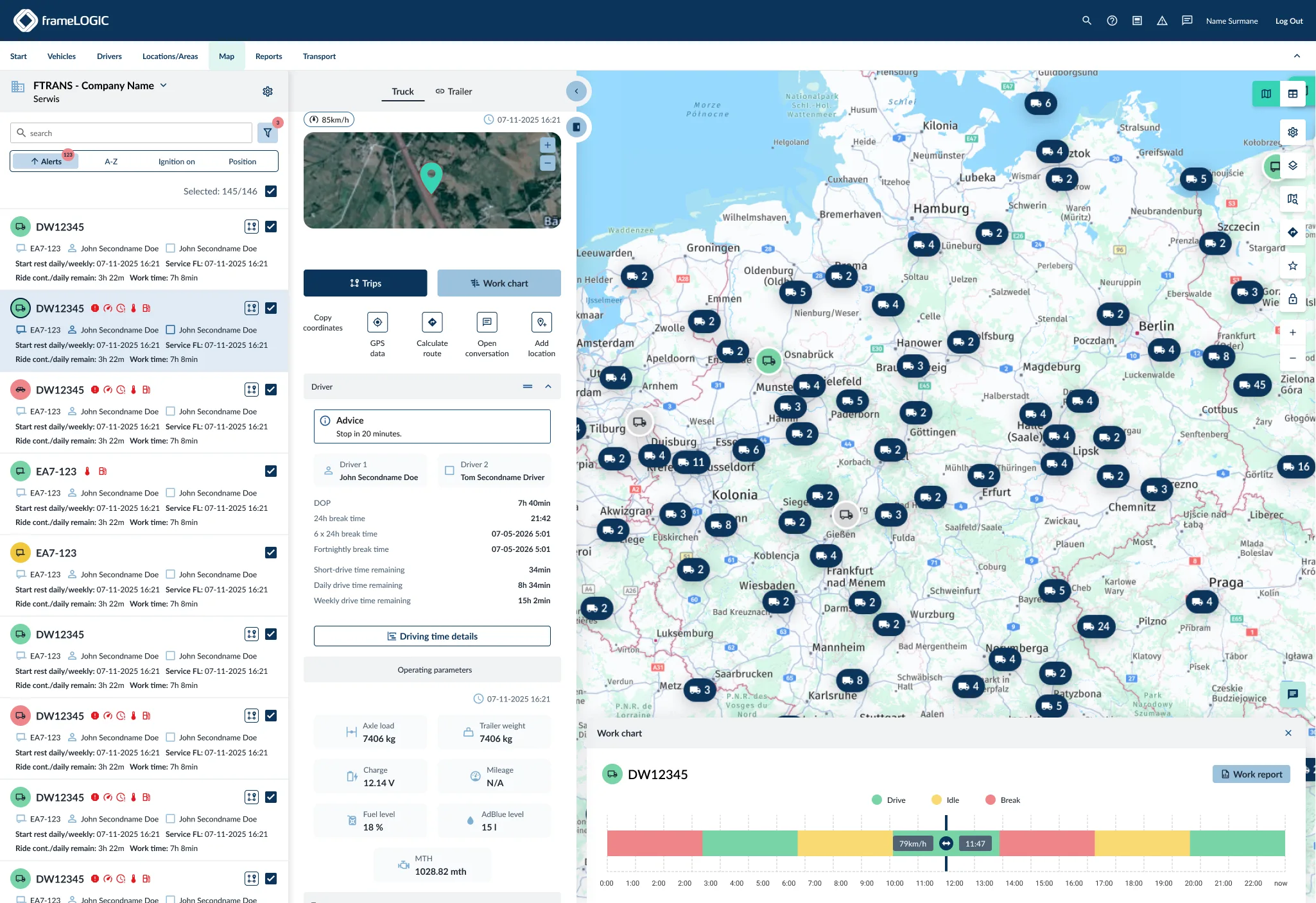Viewport: 1316px width, 903px height.
Task: Expand FTRANS company name dropdown
Action: [164, 85]
